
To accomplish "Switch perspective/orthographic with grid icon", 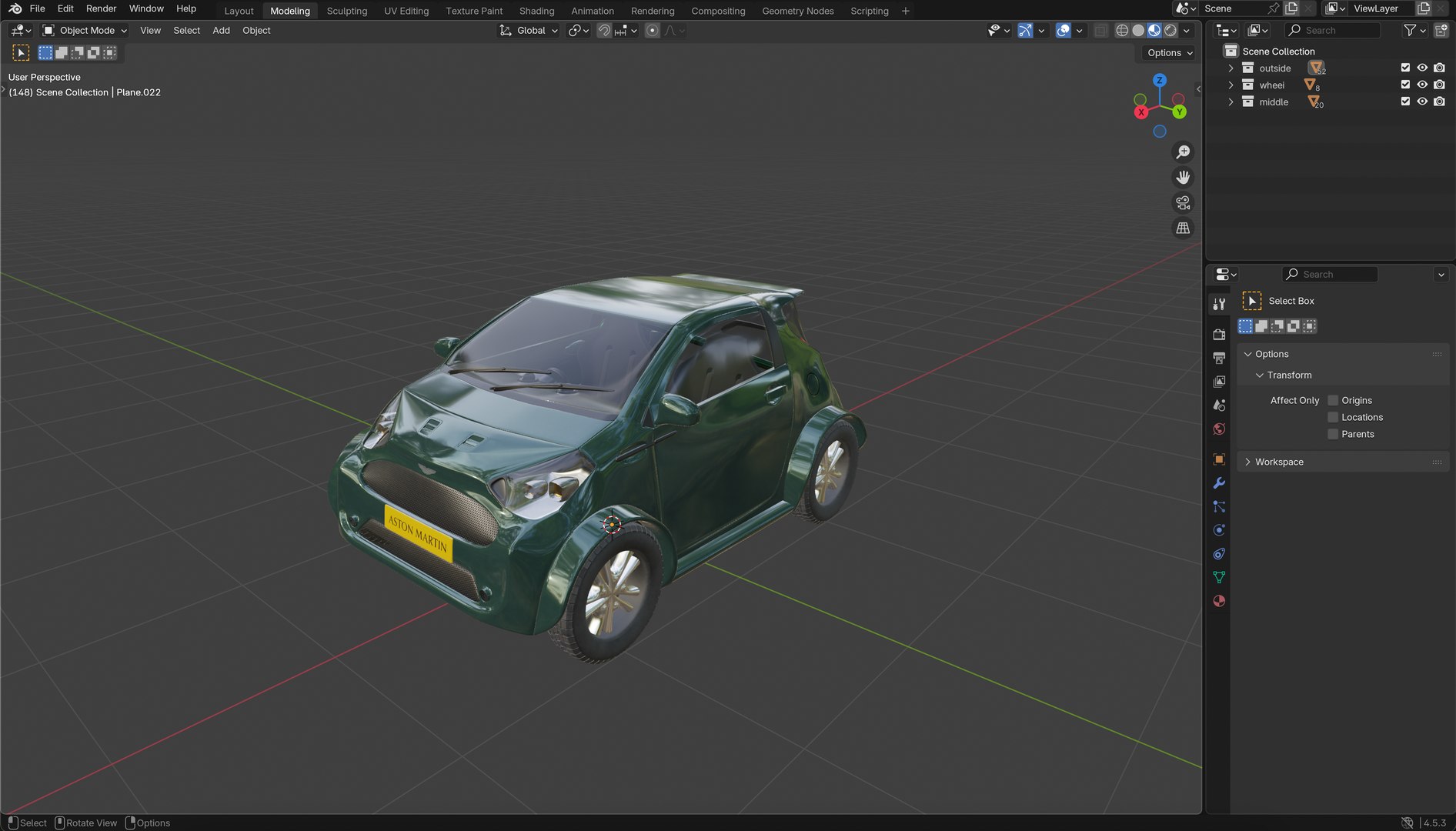I will click(1183, 229).
